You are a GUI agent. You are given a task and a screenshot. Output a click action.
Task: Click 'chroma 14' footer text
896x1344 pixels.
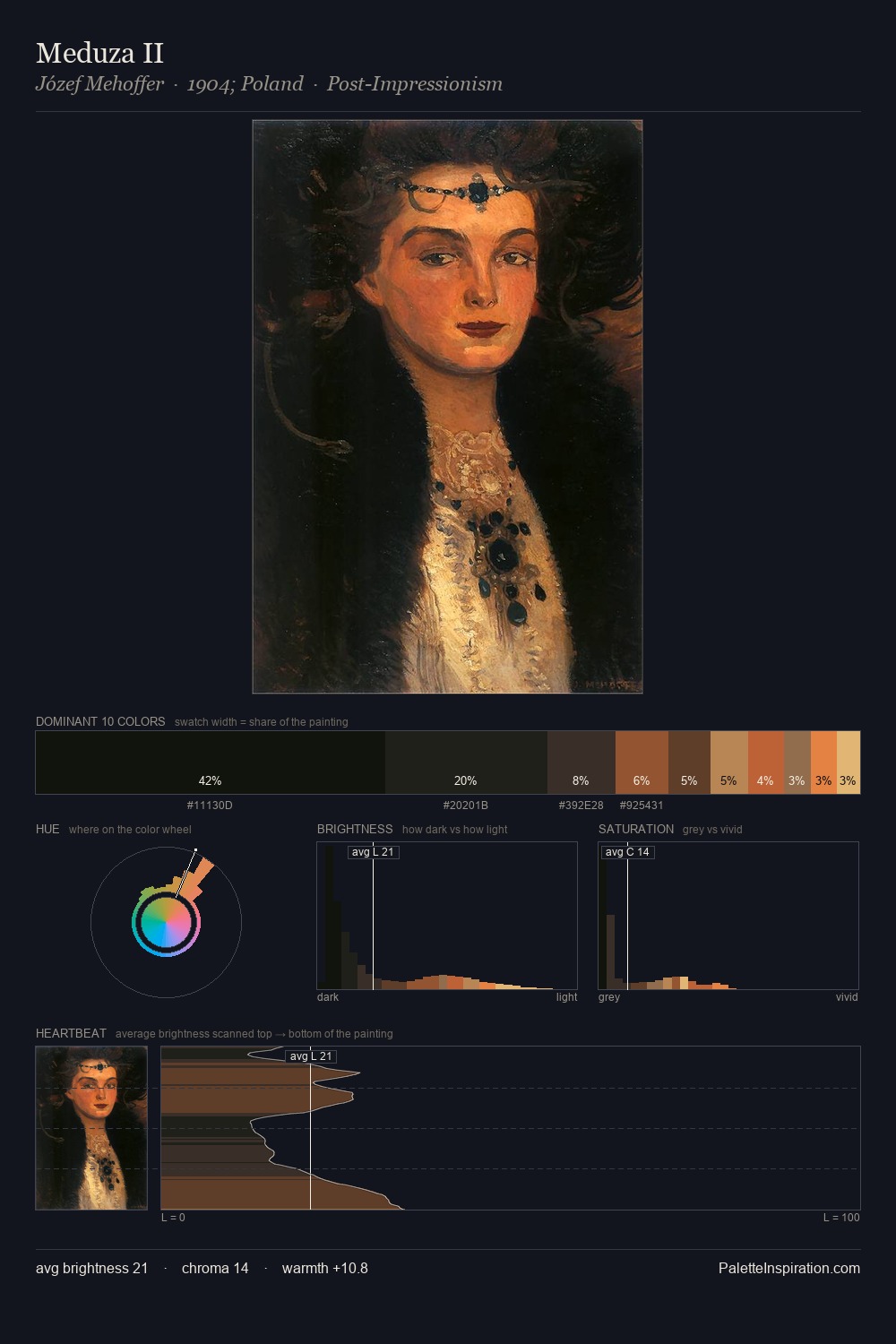[x=215, y=1268]
